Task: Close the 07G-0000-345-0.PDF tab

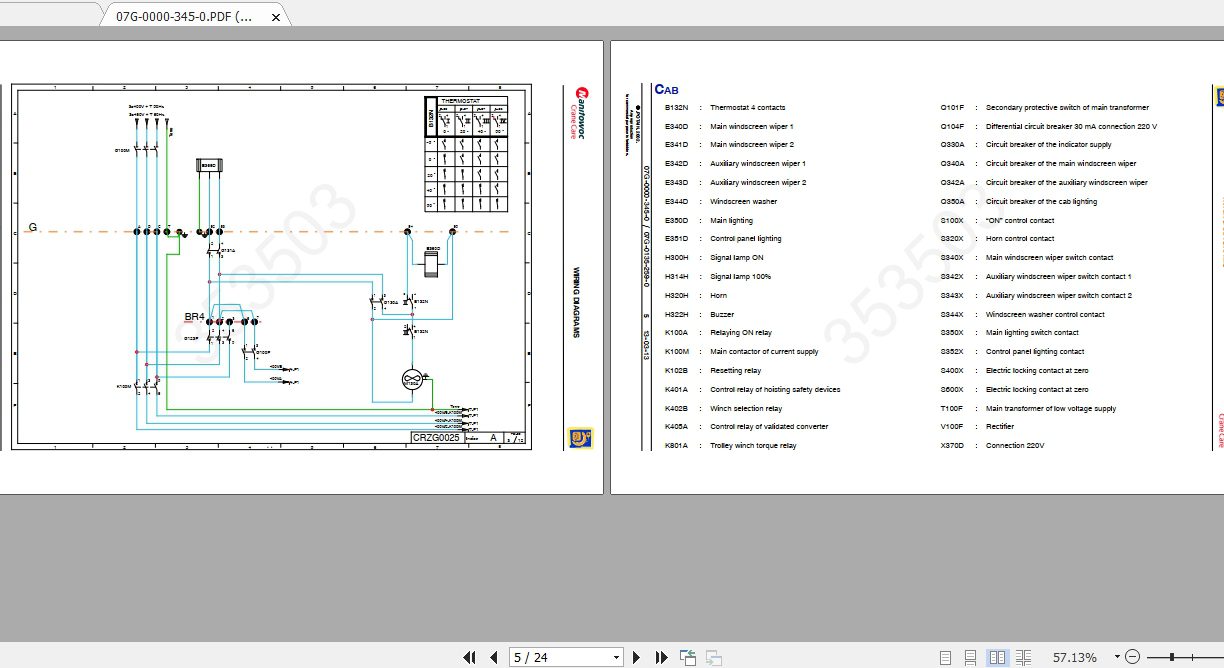Action: (x=276, y=16)
